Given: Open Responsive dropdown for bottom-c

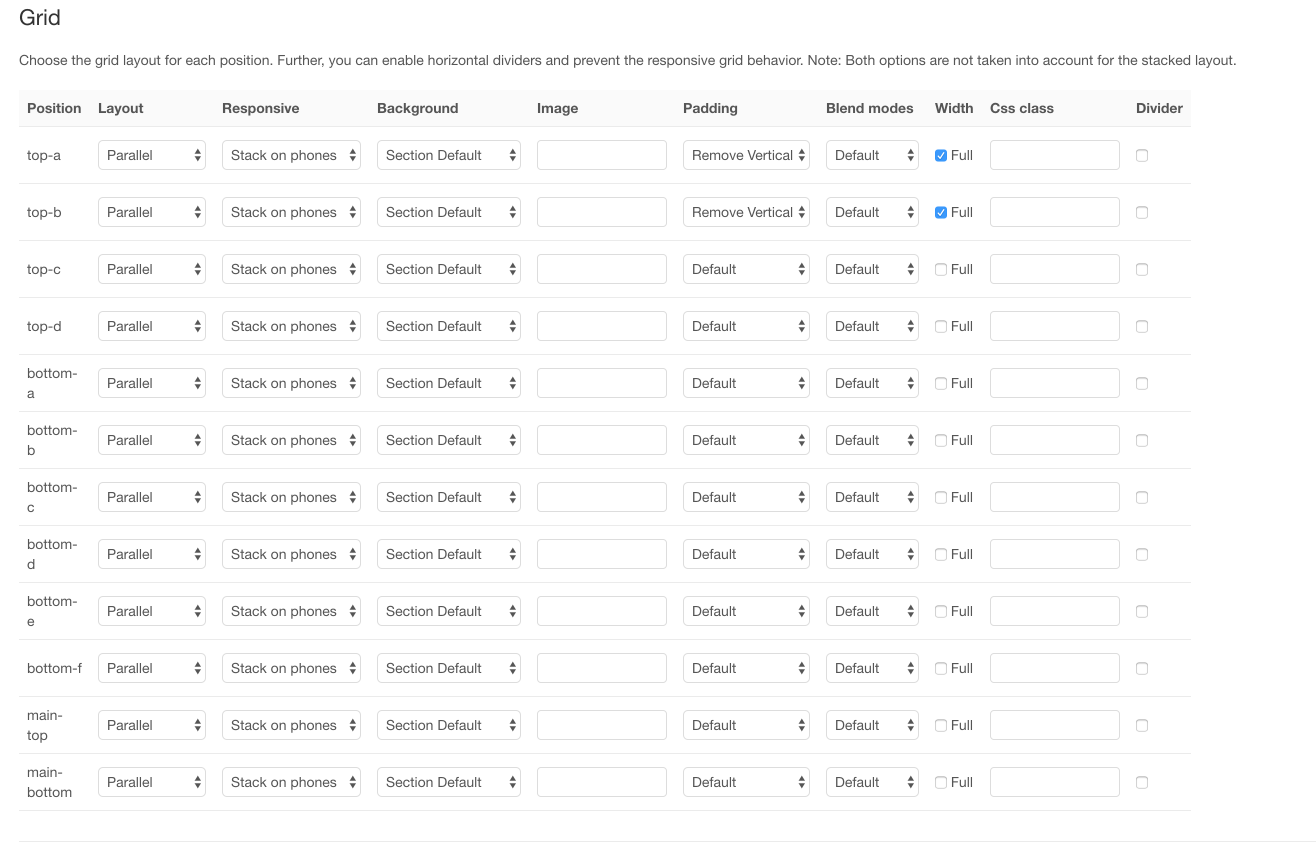Looking at the screenshot, I should [291, 497].
